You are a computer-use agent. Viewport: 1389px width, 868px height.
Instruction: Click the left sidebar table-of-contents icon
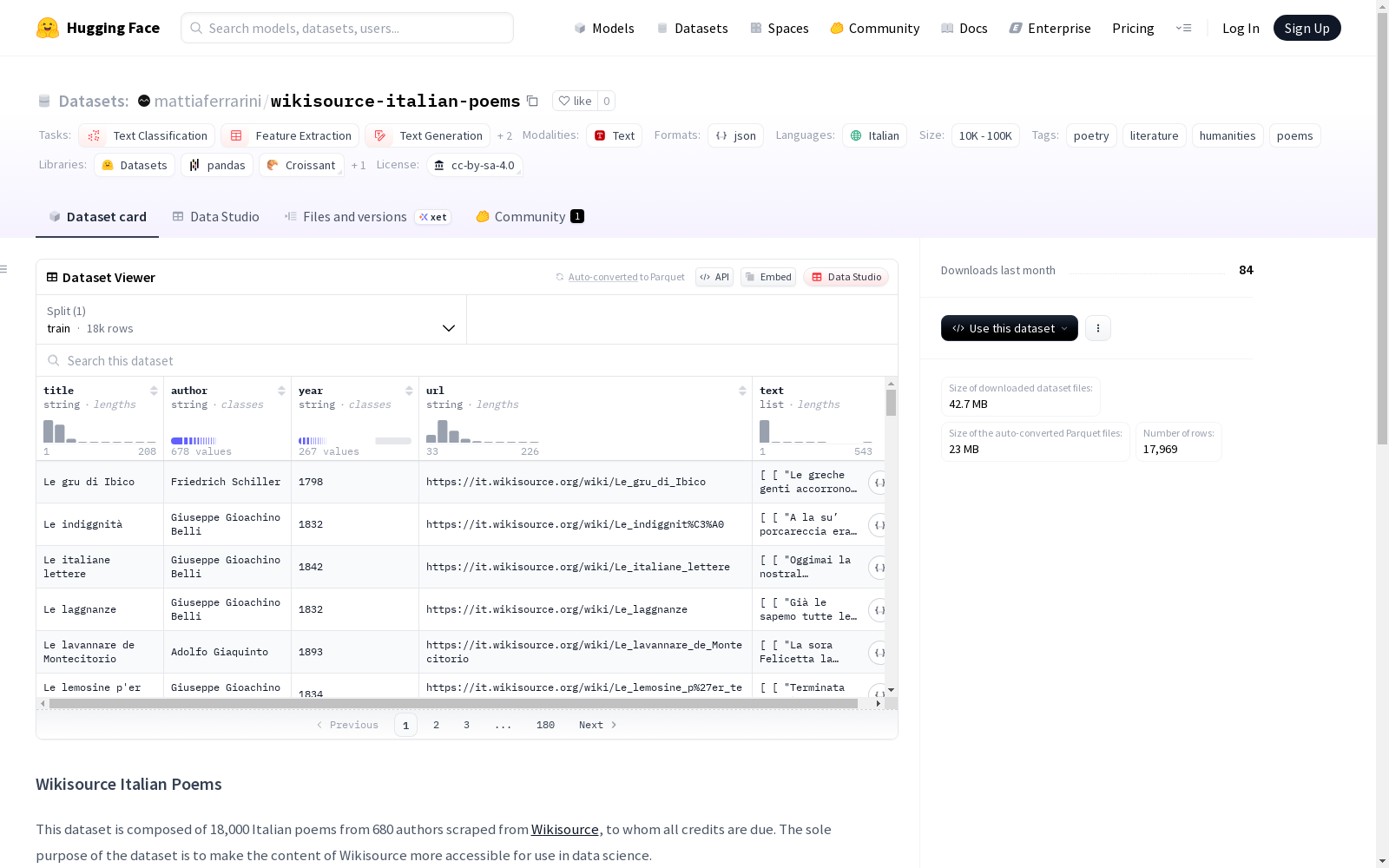(4, 269)
